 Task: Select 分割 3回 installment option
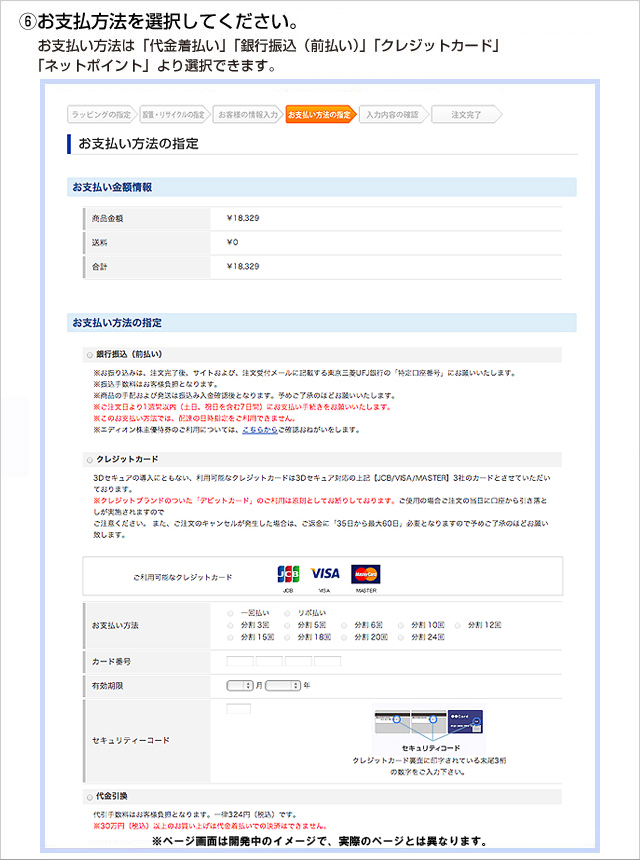coord(230,625)
